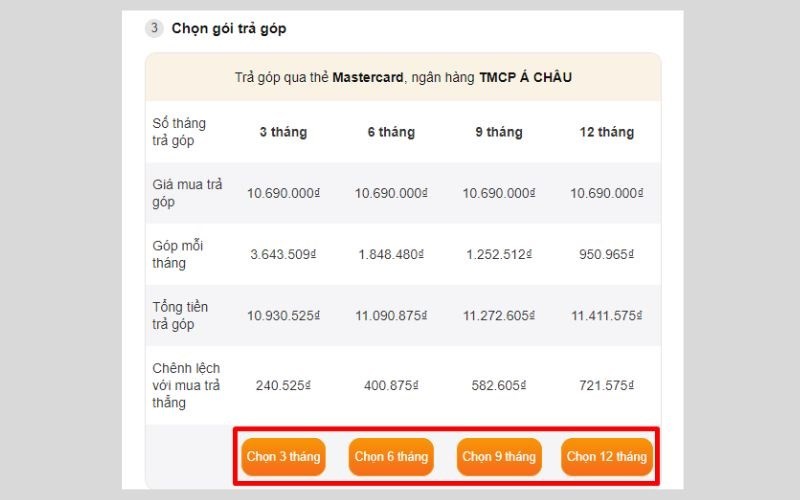Click the 950.965₫ monthly payment value
This screenshot has width=800, height=500.
click(606, 254)
